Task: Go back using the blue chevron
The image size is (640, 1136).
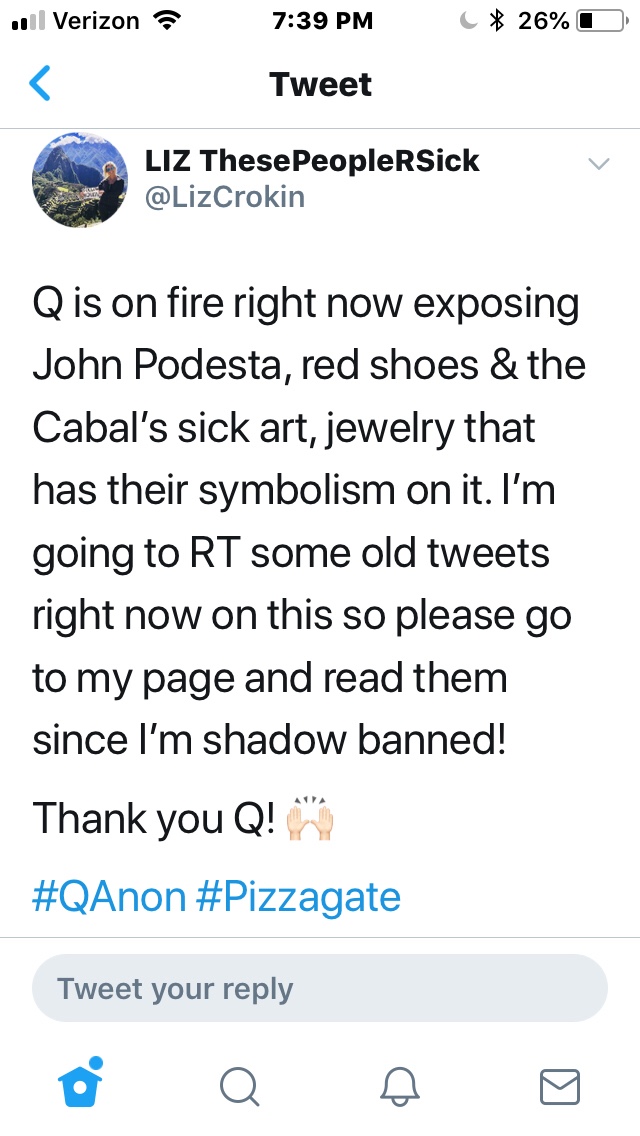Action: click(40, 84)
